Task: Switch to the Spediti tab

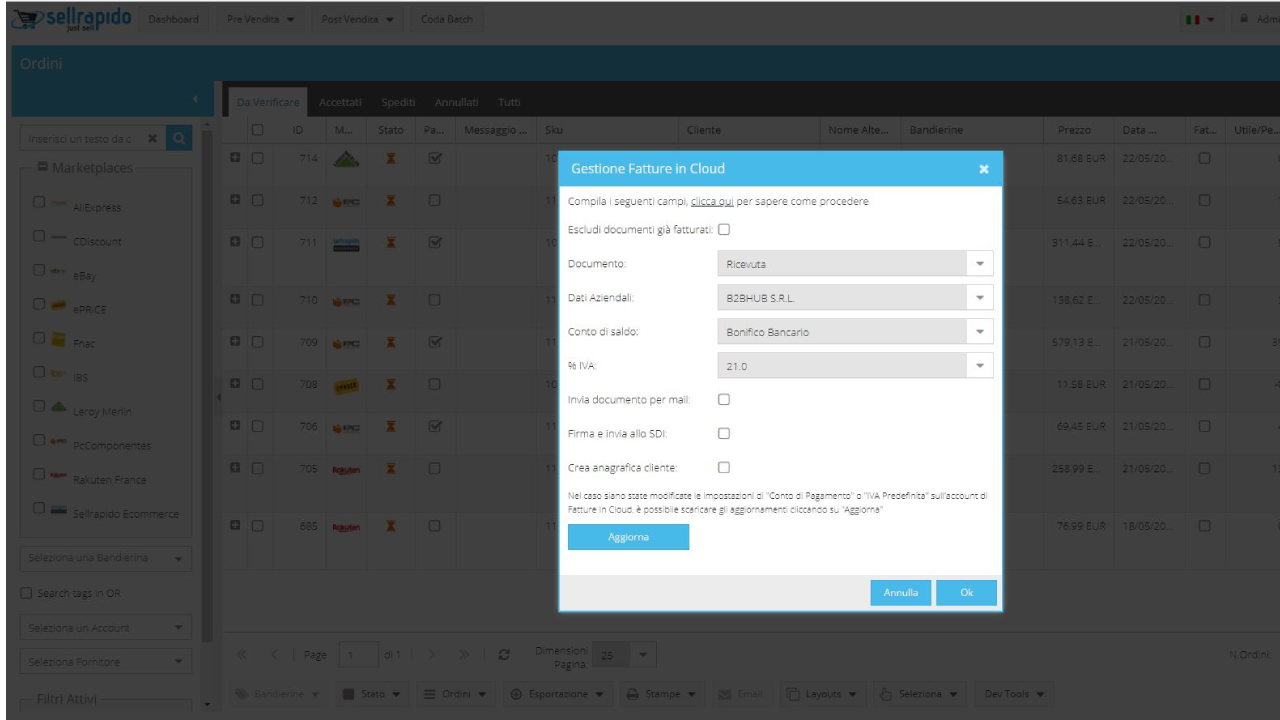Action: [398, 102]
